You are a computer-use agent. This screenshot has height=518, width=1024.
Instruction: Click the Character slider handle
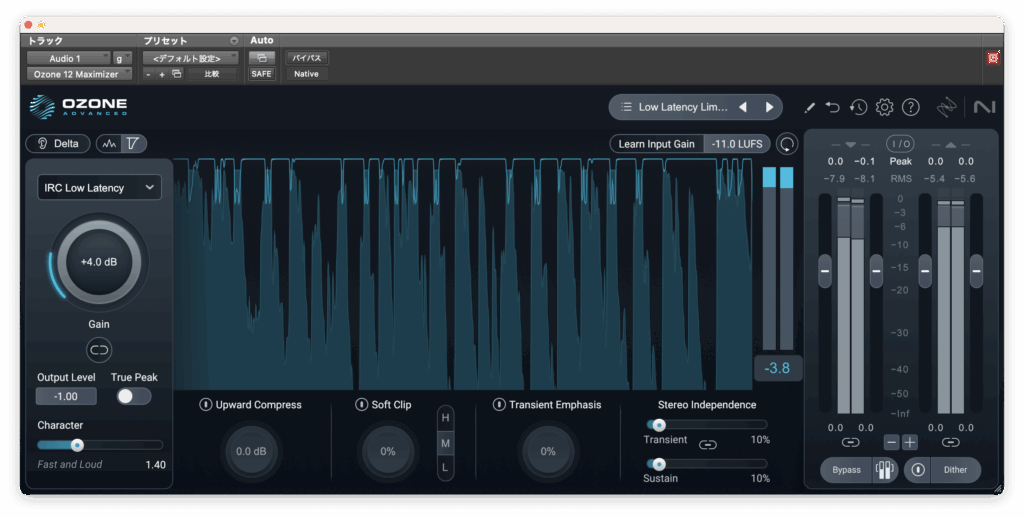pos(77,445)
